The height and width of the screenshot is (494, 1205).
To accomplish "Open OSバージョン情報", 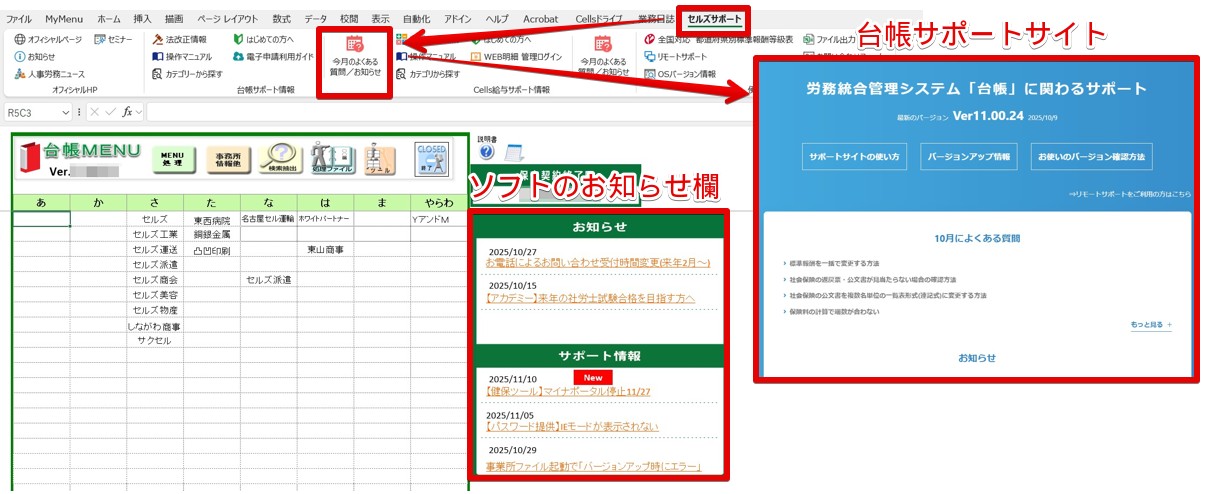I will 680,74.
